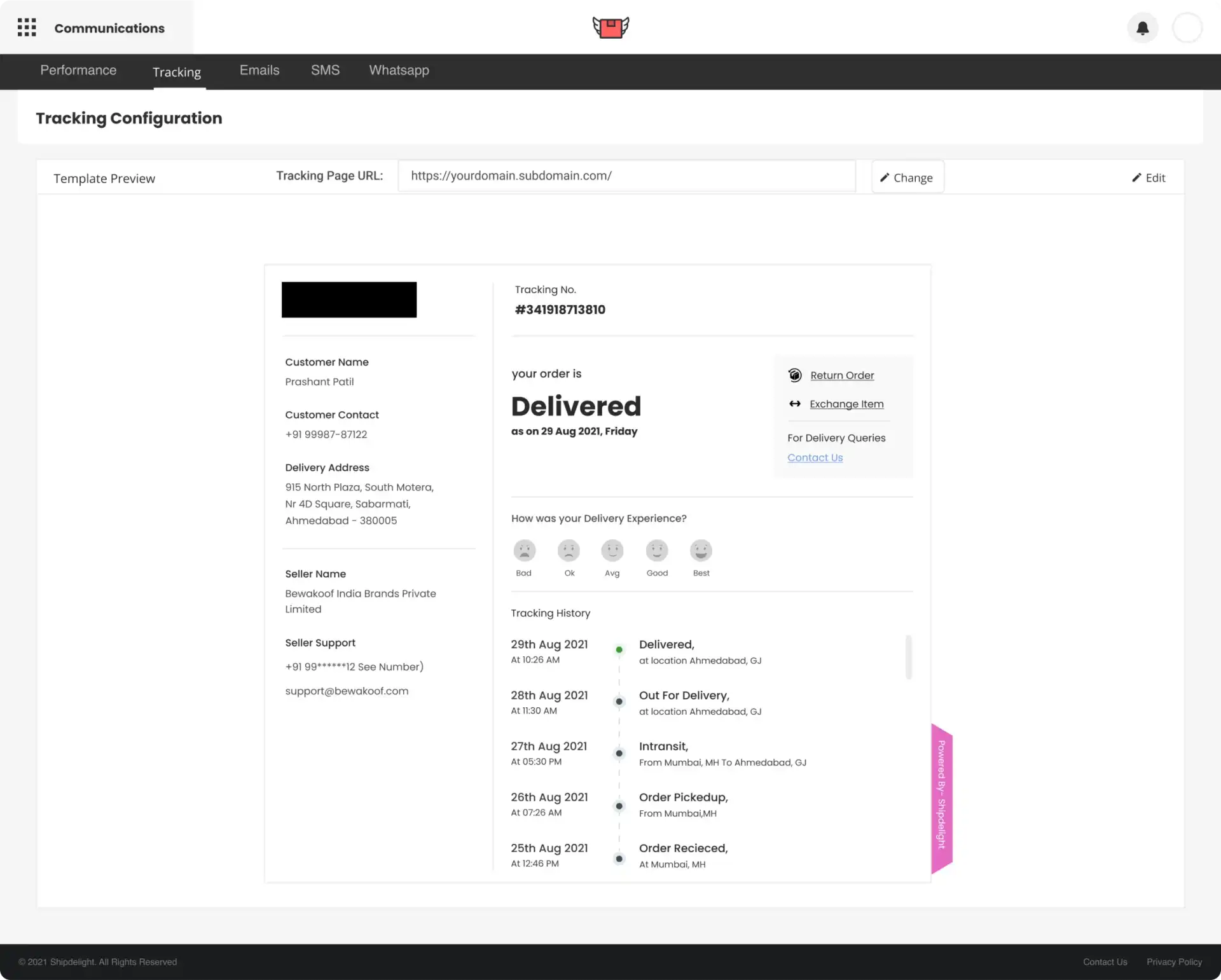Click 29th Aug 2021 history date
1221x980 pixels.
tap(549, 644)
